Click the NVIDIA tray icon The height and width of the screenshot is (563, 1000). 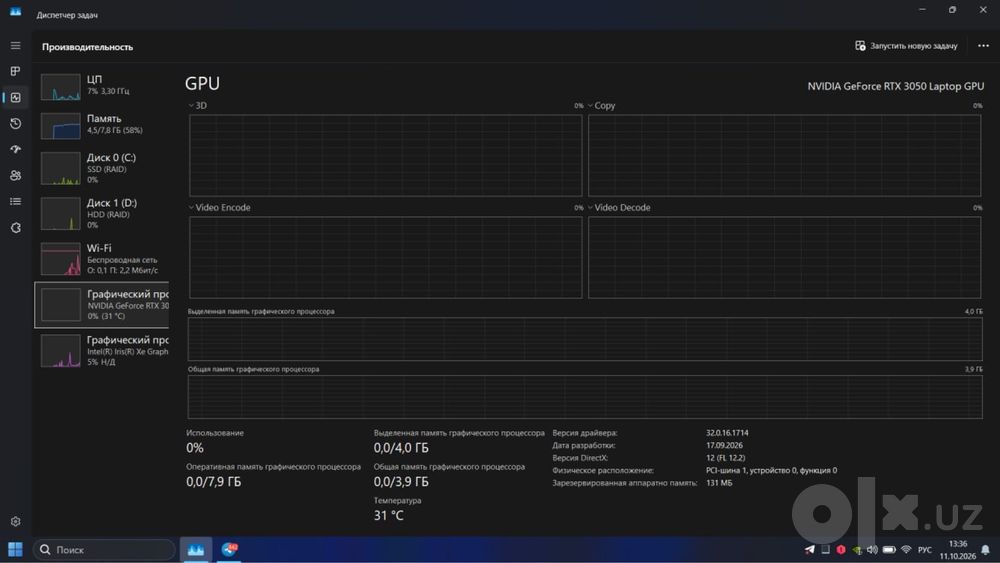pos(857,550)
